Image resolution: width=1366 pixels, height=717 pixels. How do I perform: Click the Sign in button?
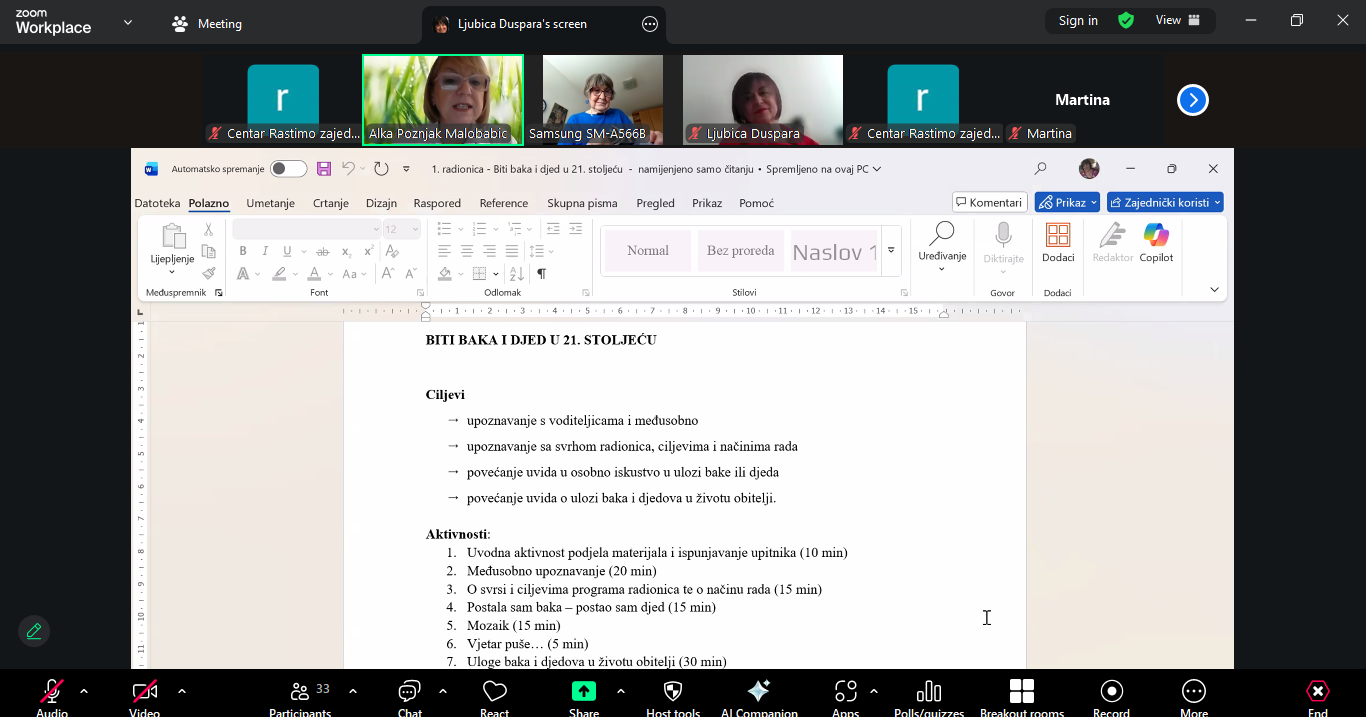pos(1078,20)
